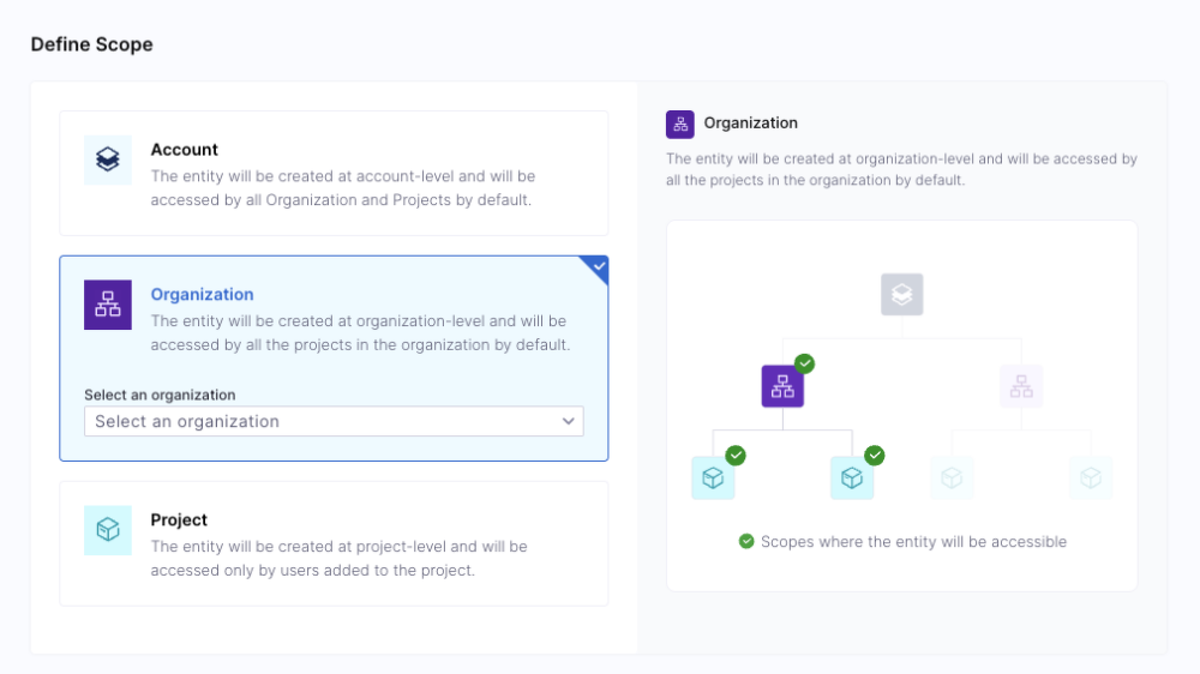Select the Account scope card
1200x674 pixels.
(334, 173)
